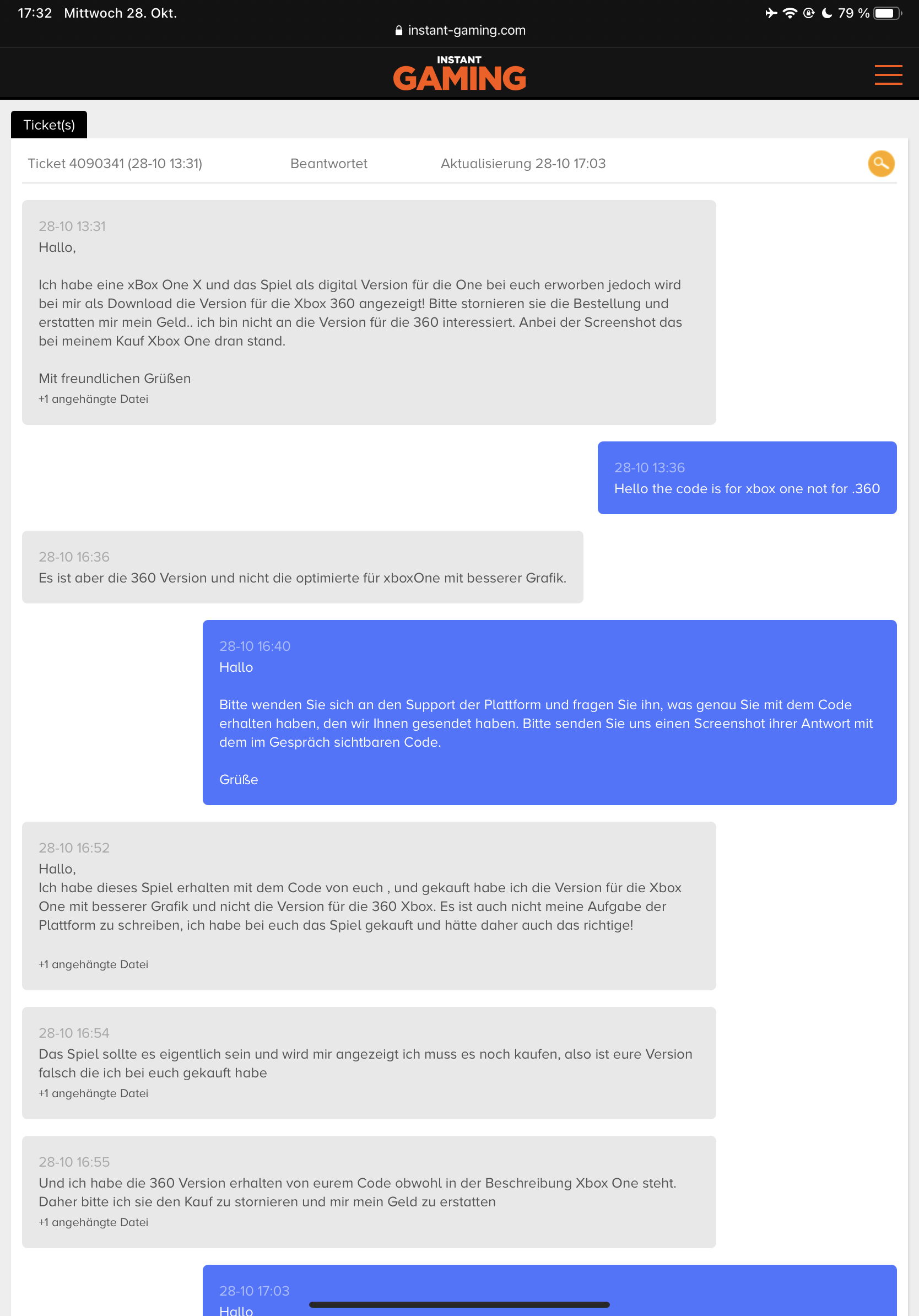The image size is (919, 1316).
Task: Click the Instant Gaming logo
Action: pyautogui.click(x=459, y=73)
